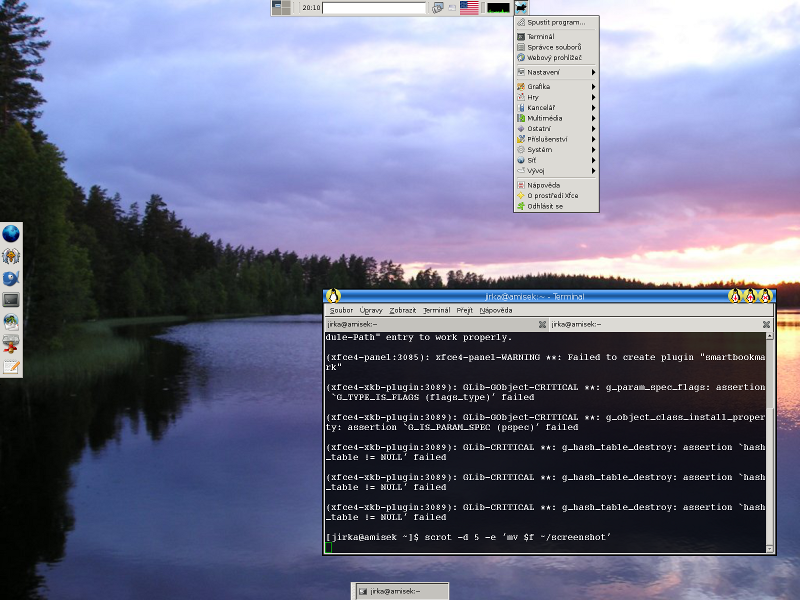Open the blue fish application launcher
Screen dimensions: 800x600
[x=11, y=278]
